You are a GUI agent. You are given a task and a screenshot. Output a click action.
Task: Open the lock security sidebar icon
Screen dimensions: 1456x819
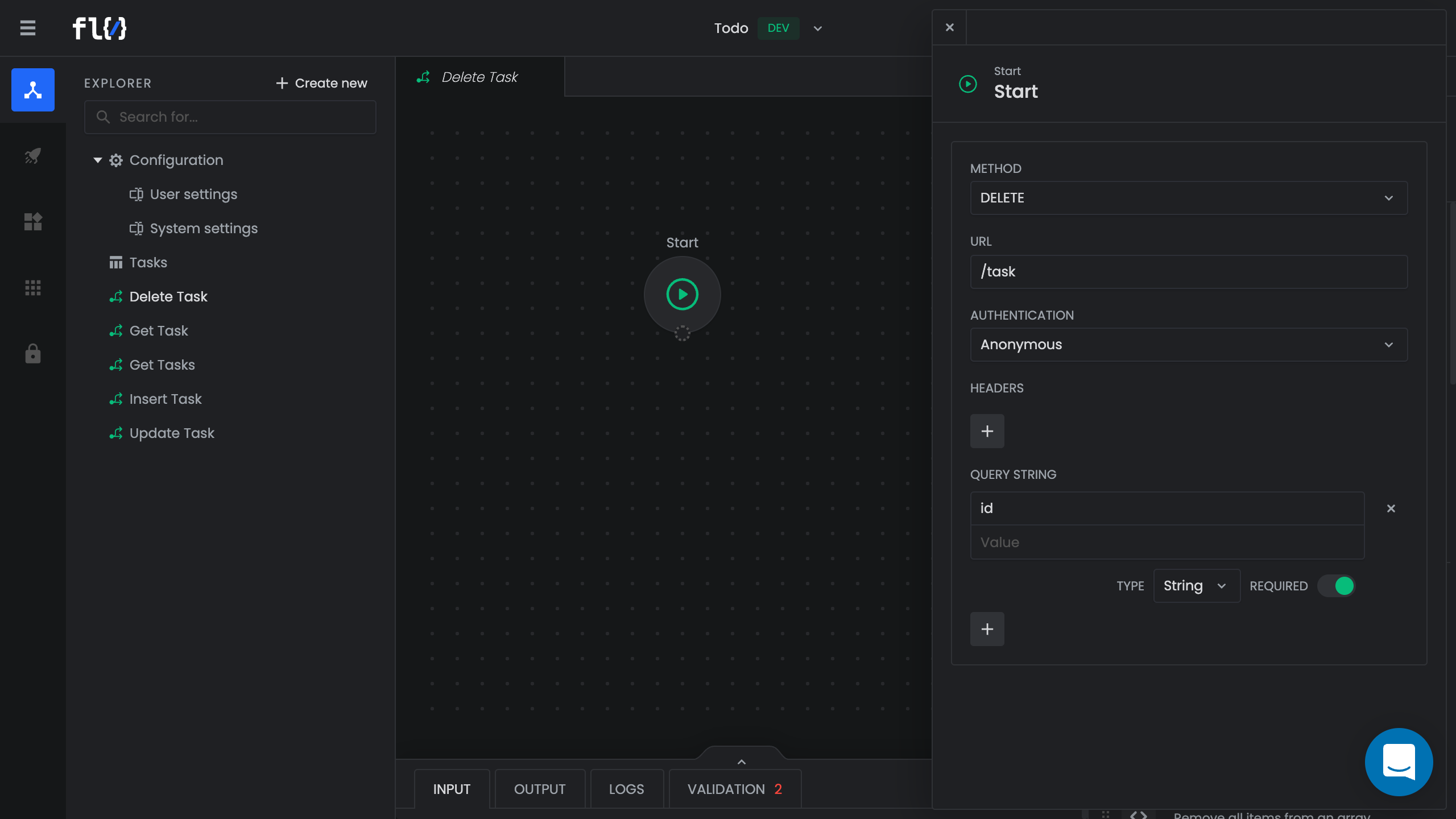(33, 353)
